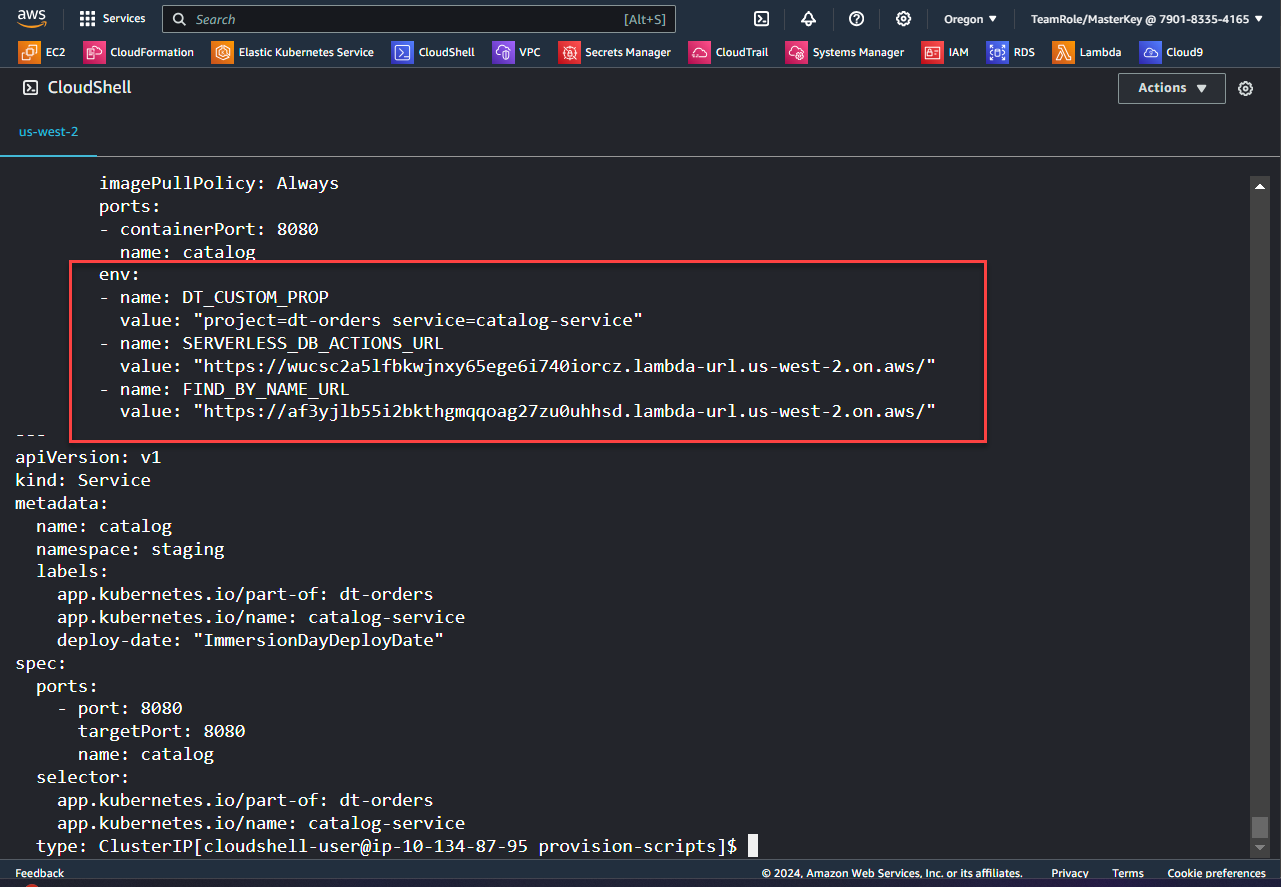This screenshot has width=1281, height=887.
Task: Open Elastic Kubernetes Service shortcut
Action: (x=293, y=52)
